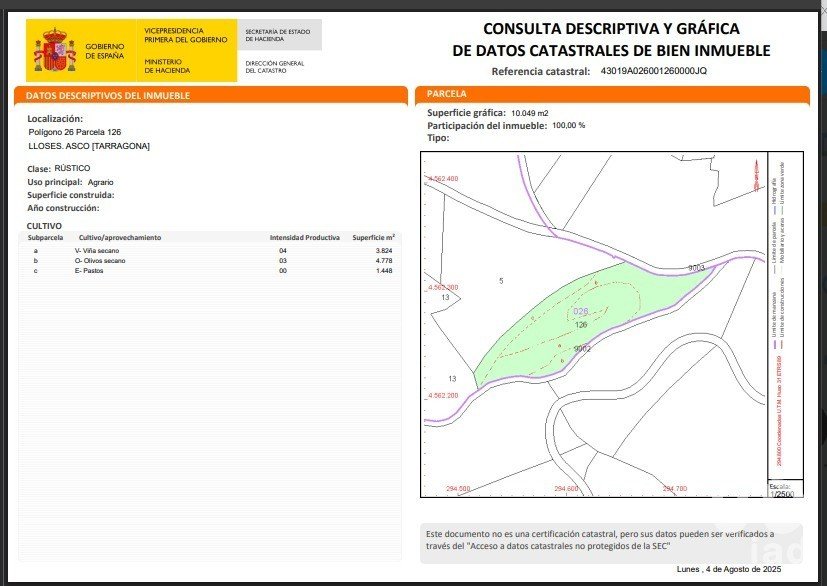827x586 pixels.
Task: Click the Superficie m² column header
Action: [x=373, y=238]
